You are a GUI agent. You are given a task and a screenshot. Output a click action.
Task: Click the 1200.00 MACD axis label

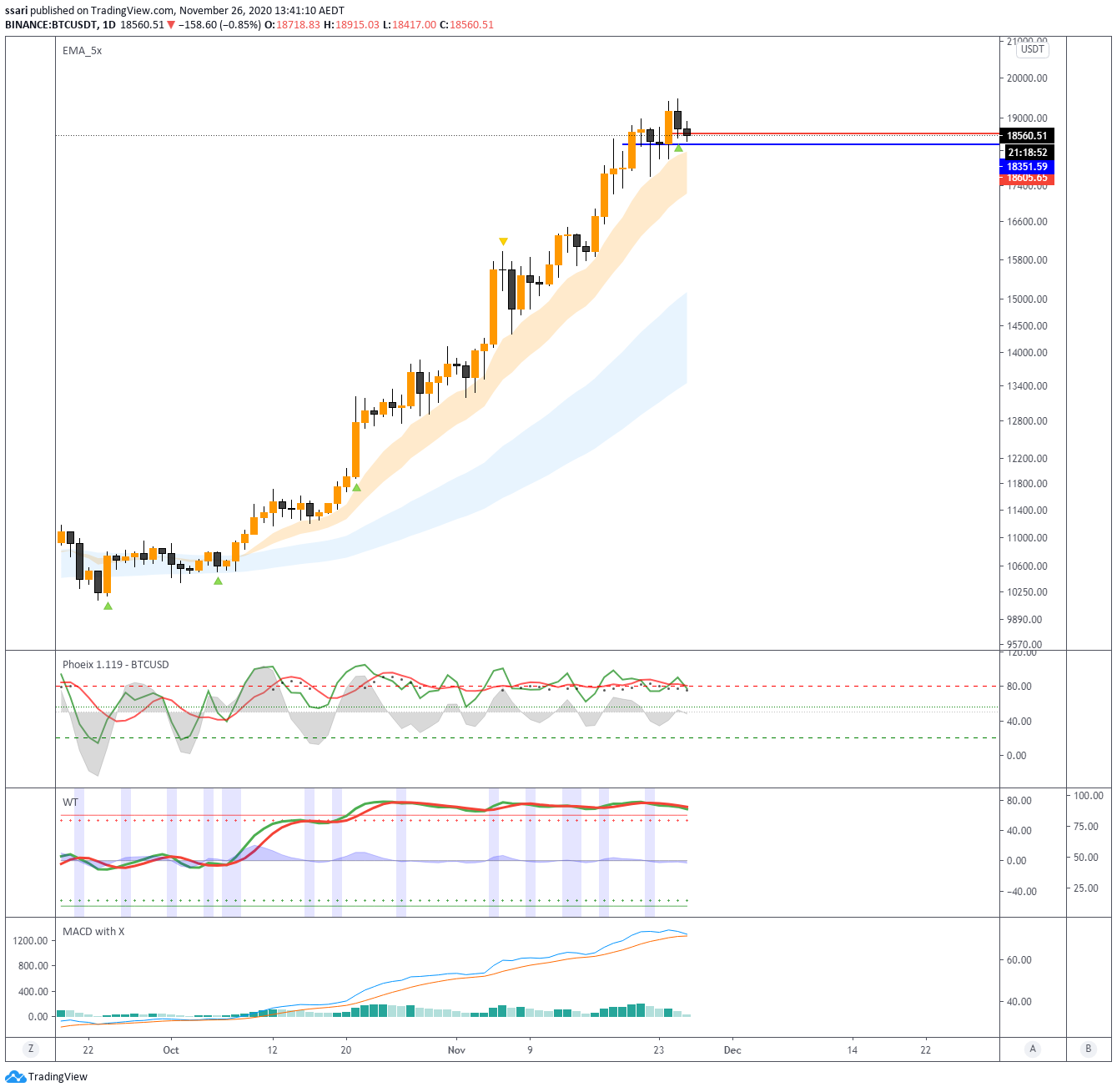30,941
